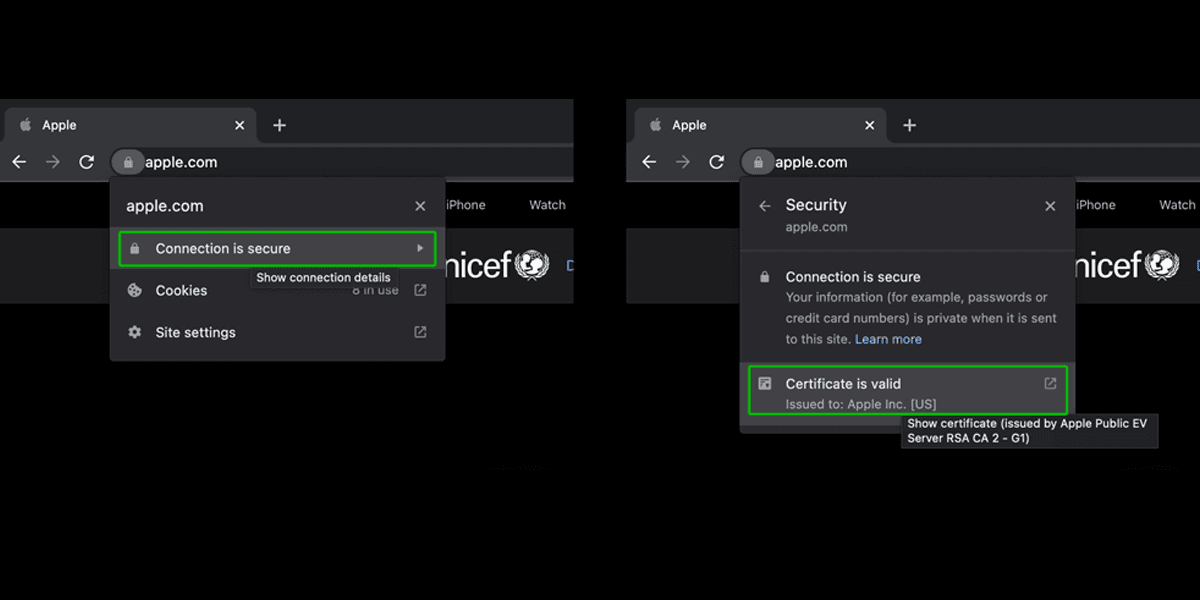Click the Watch nav link in the left window
Viewport: 1200px width, 600px height.
coord(547,205)
